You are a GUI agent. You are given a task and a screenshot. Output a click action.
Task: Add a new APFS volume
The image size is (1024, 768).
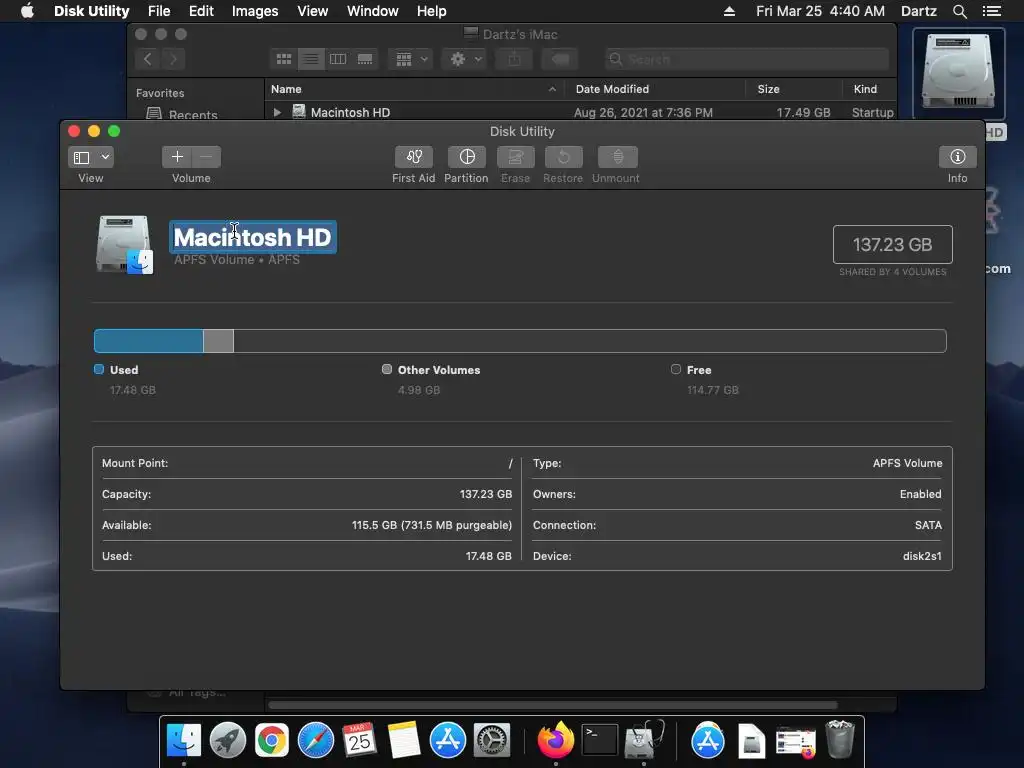(x=177, y=157)
